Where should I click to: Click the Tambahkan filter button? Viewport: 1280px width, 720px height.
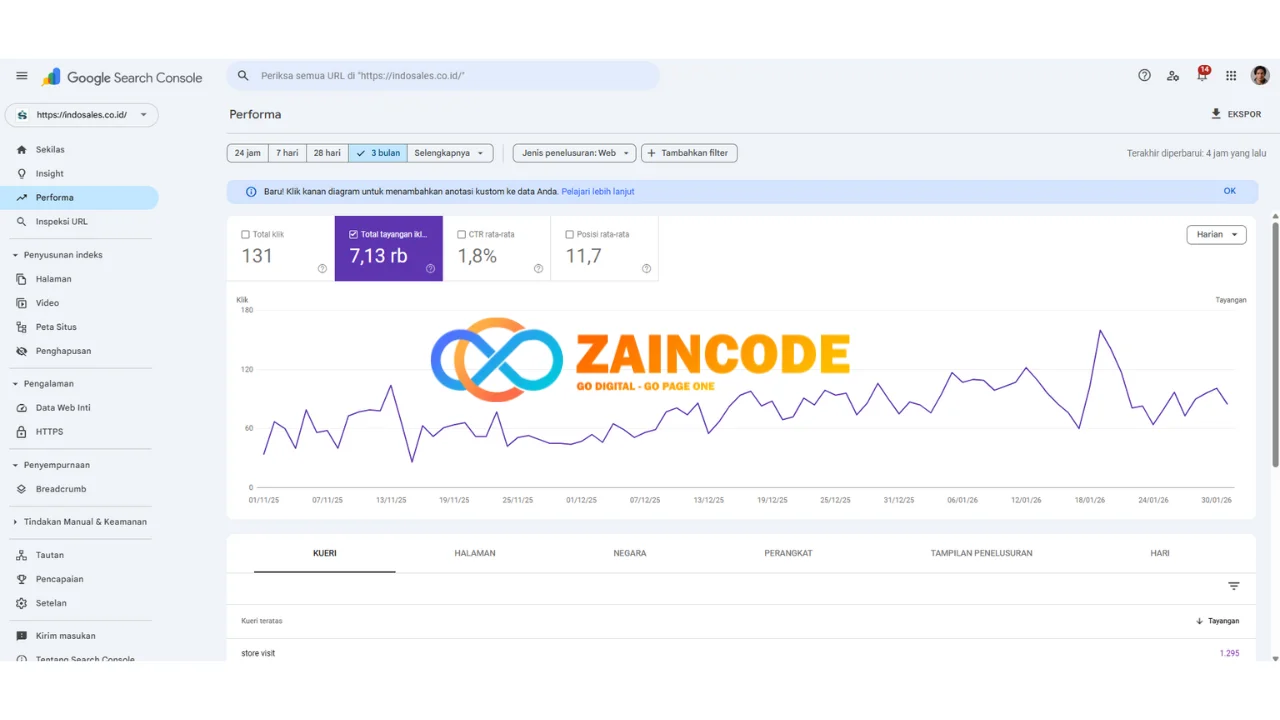point(689,153)
